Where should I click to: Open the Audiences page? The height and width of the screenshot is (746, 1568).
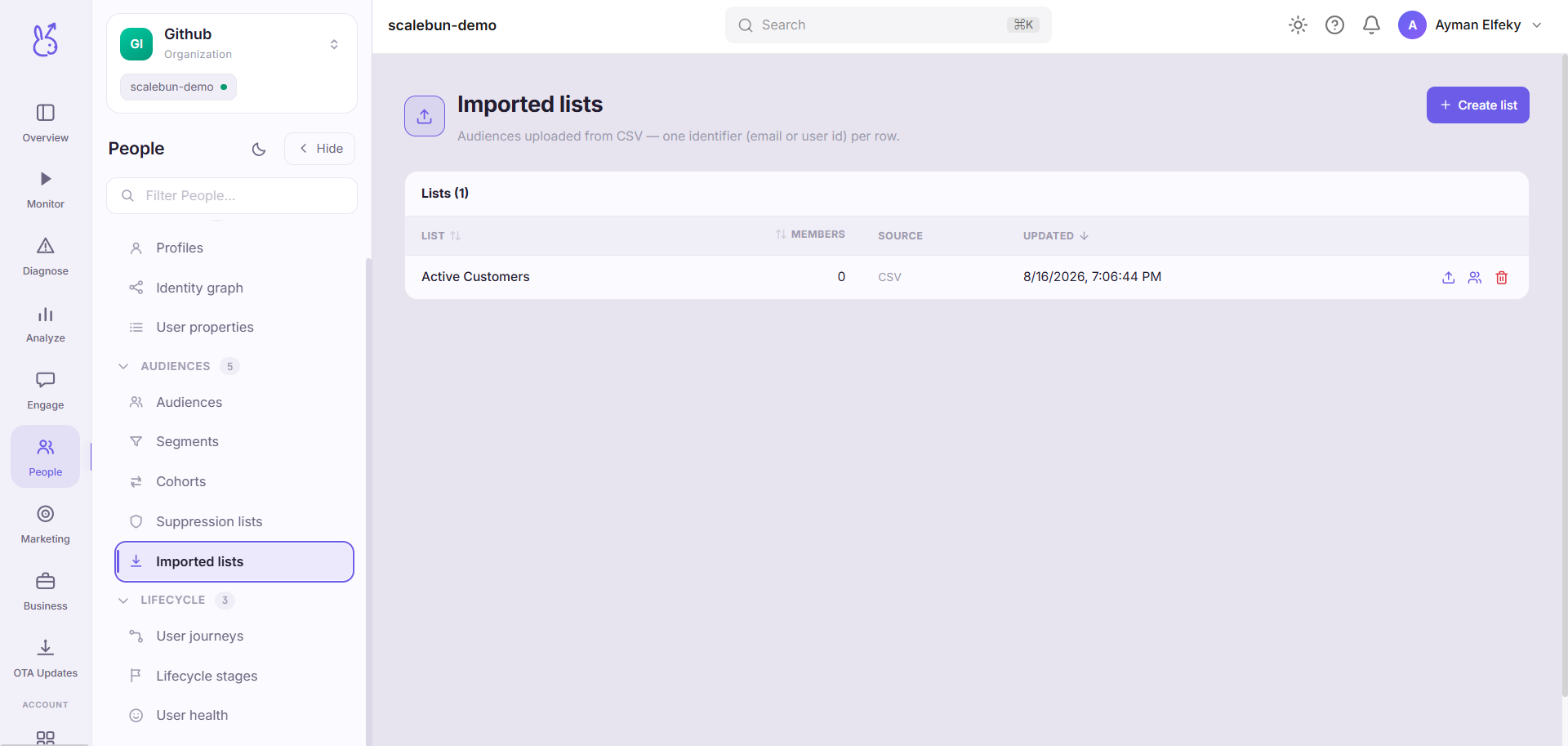pos(234,402)
